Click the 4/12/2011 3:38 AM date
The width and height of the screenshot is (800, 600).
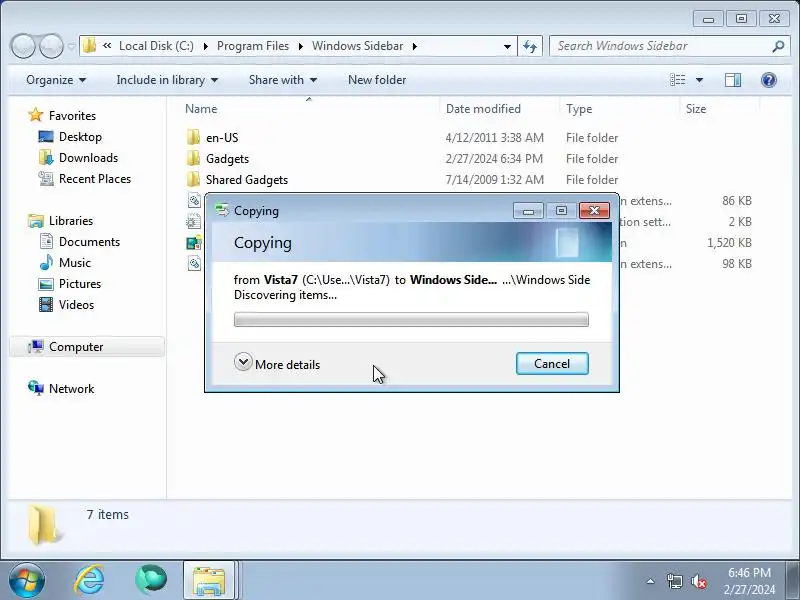494,138
